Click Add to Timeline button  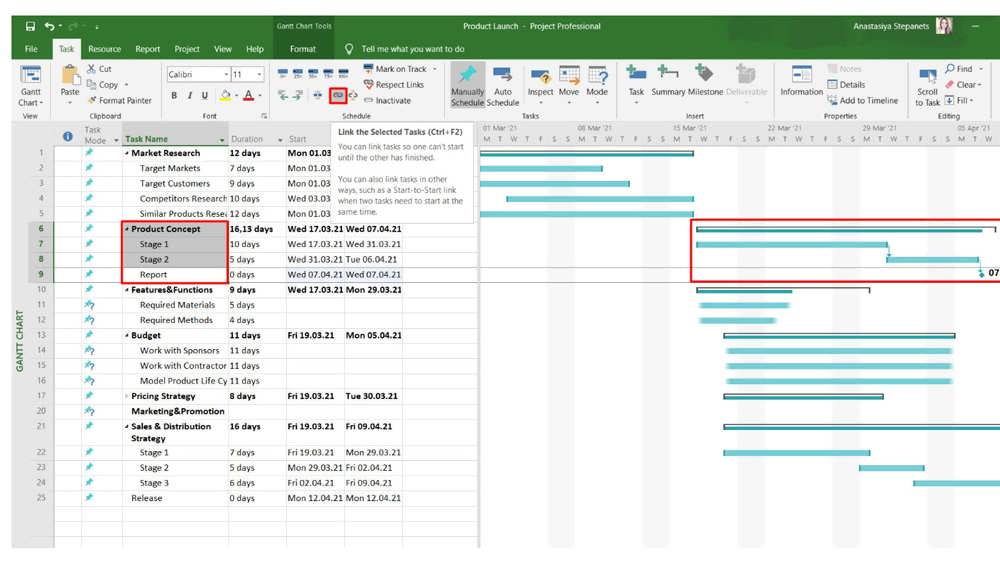[x=862, y=100]
